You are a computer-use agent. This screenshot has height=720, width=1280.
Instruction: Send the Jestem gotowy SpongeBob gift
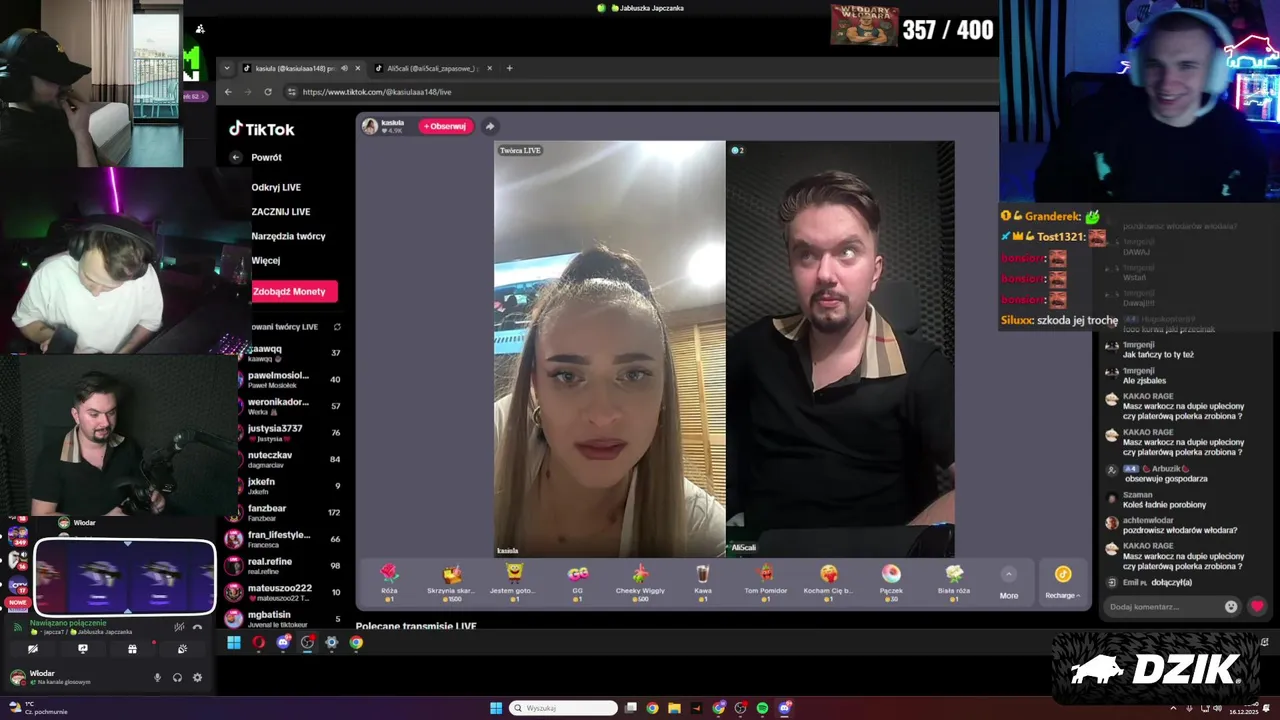[x=514, y=580]
